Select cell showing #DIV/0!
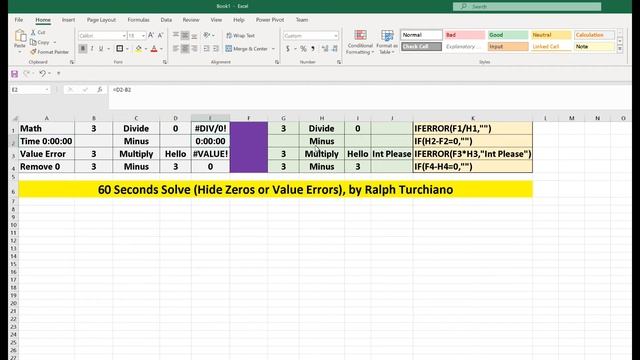This screenshot has height=360, width=640. 210,128
